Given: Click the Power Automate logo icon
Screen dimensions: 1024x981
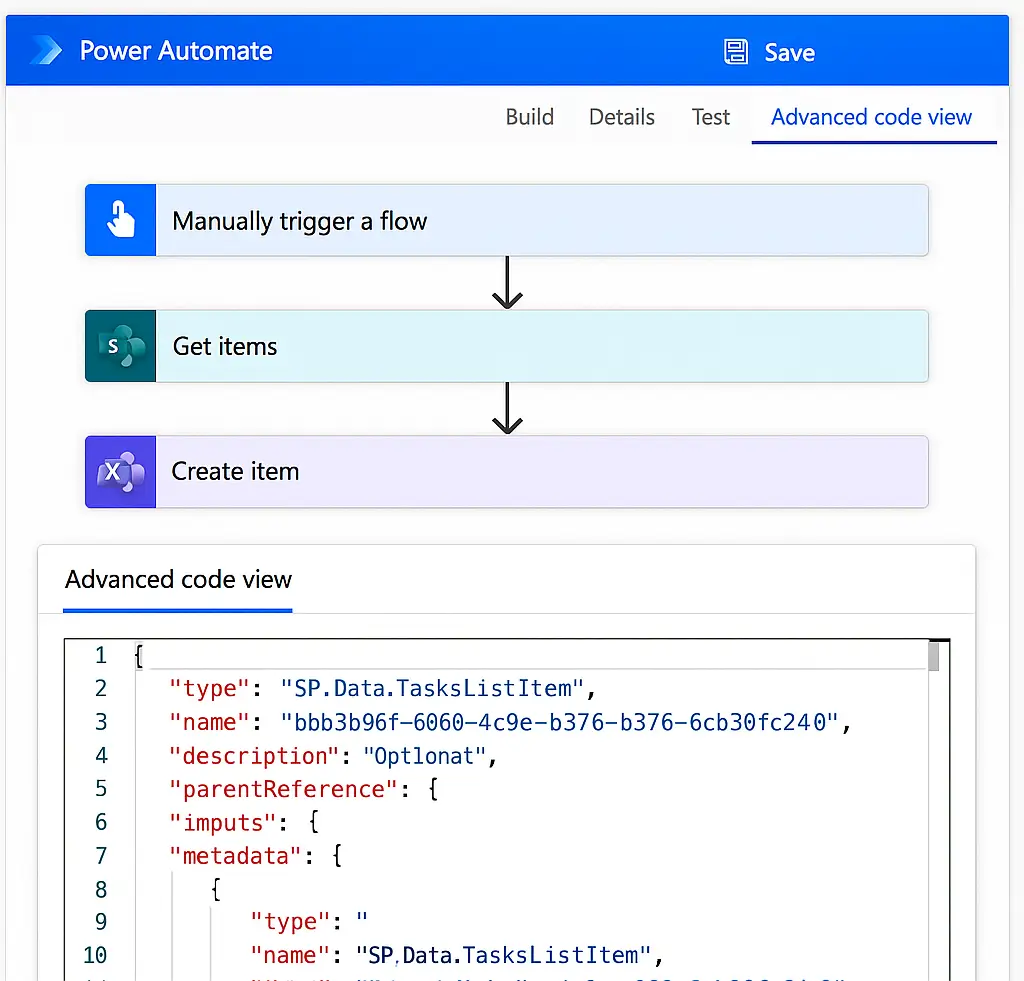Looking at the screenshot, I should [x=46, y=50].
